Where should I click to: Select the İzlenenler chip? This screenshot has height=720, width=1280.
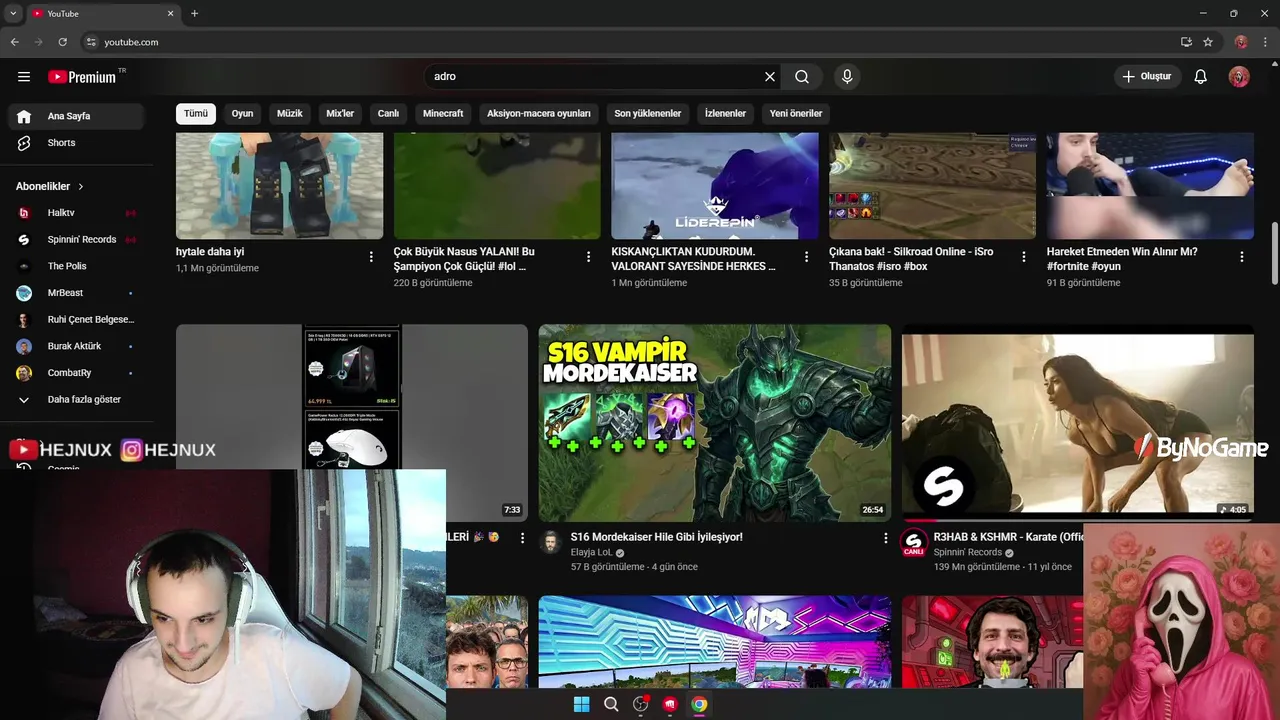click(x=725, y=113)
